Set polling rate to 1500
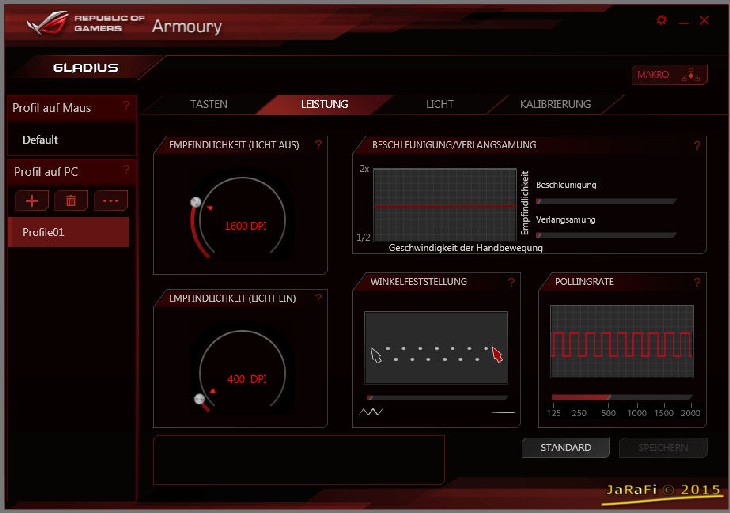This screenshot has width=730, height=513. pyautogui.click(x=664, y=412)
